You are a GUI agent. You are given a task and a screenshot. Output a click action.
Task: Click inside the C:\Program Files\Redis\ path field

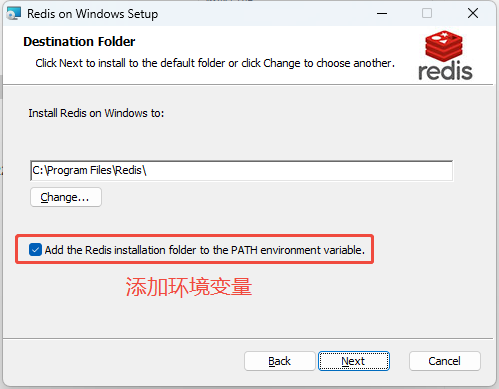[242, 171]
